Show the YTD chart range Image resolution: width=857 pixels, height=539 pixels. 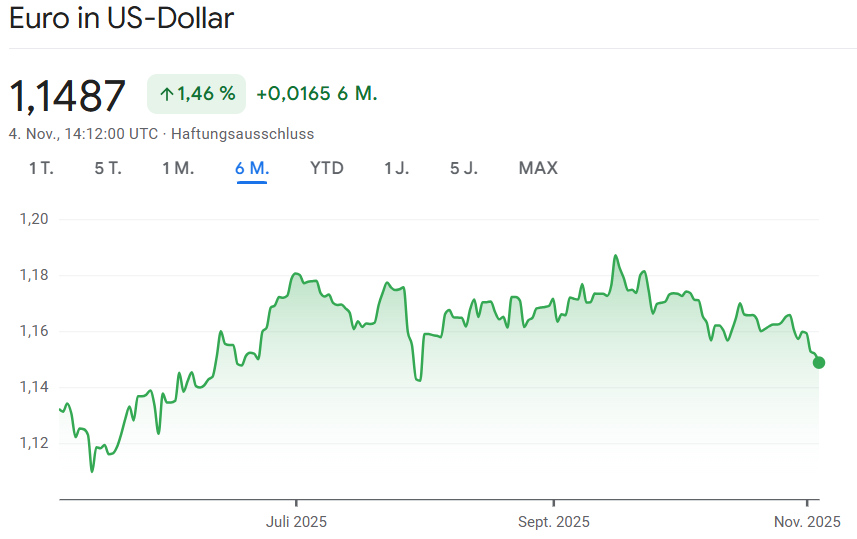click(x=327, y=168)
